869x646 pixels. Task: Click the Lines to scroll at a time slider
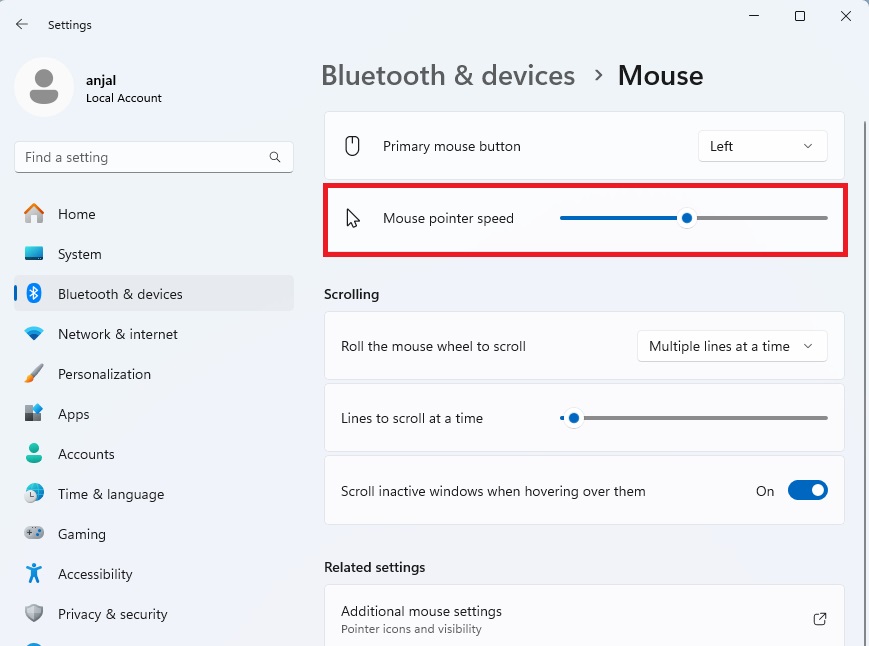coord(694,418)
